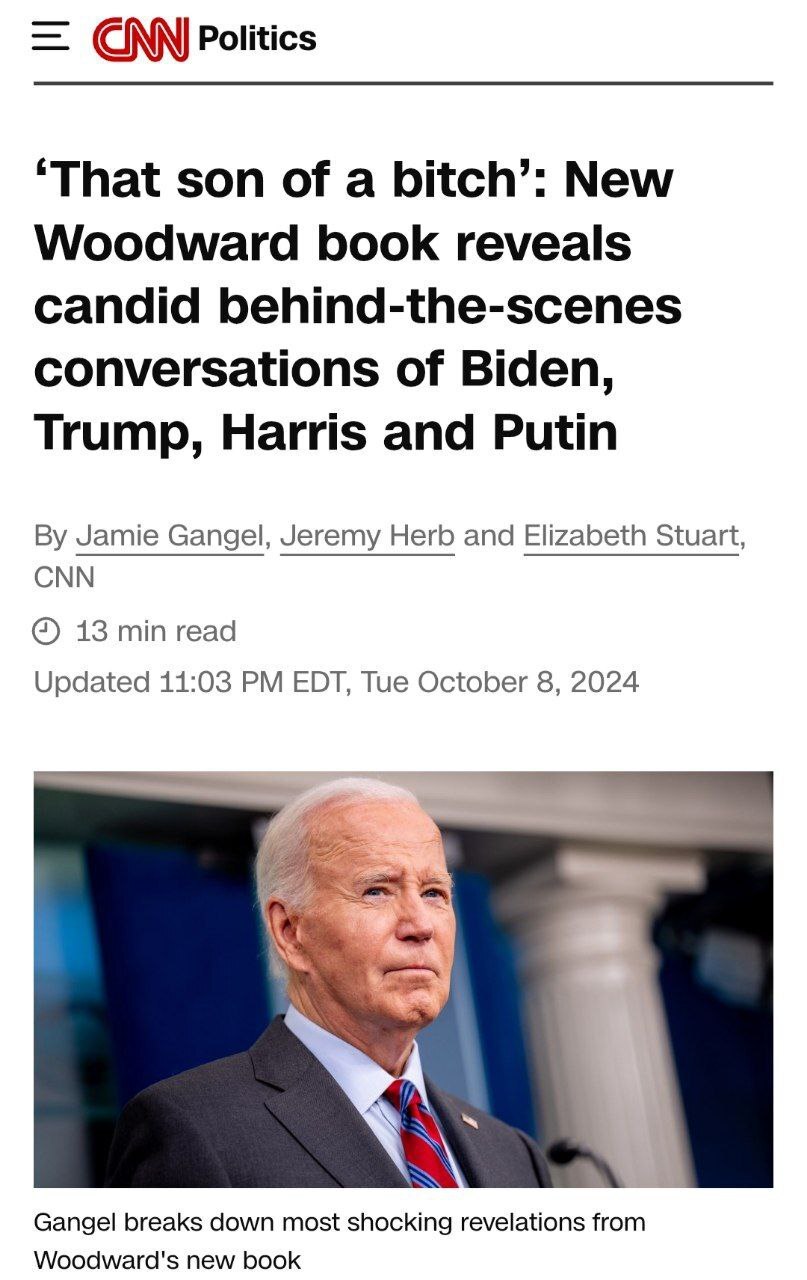The width and height of the screenshot is (807, 1280).
Task: Click the Woodward book article headline
Action: coord(357,306)
